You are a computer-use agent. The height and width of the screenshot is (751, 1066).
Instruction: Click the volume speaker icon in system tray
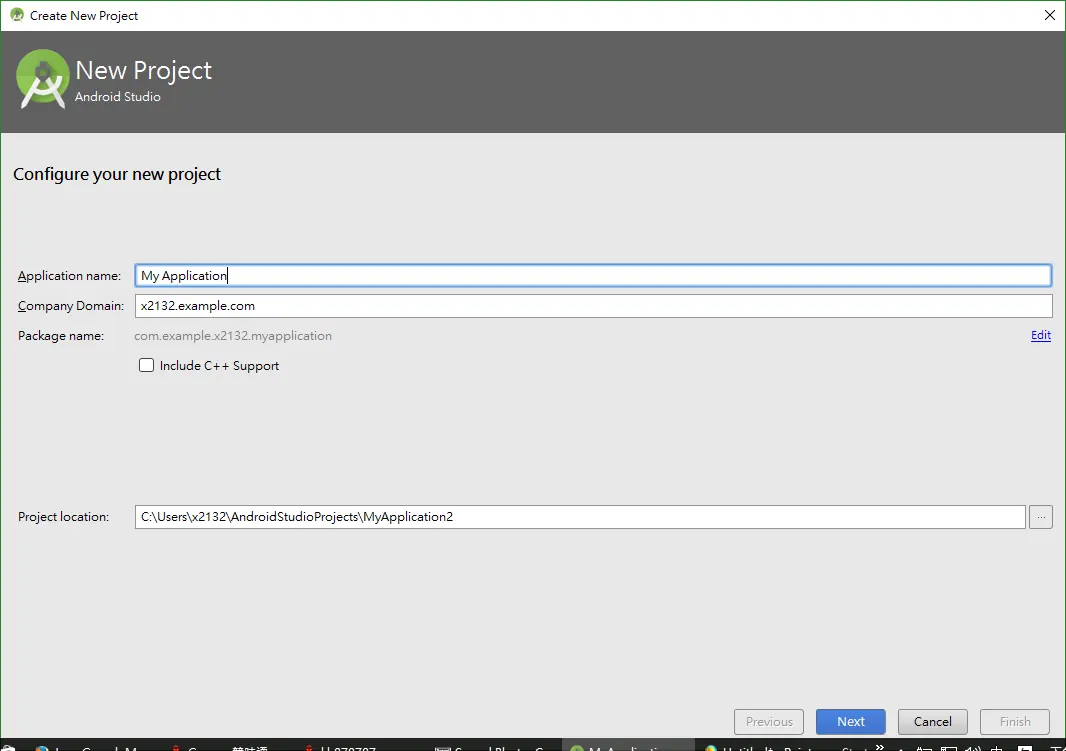(972, 748)
